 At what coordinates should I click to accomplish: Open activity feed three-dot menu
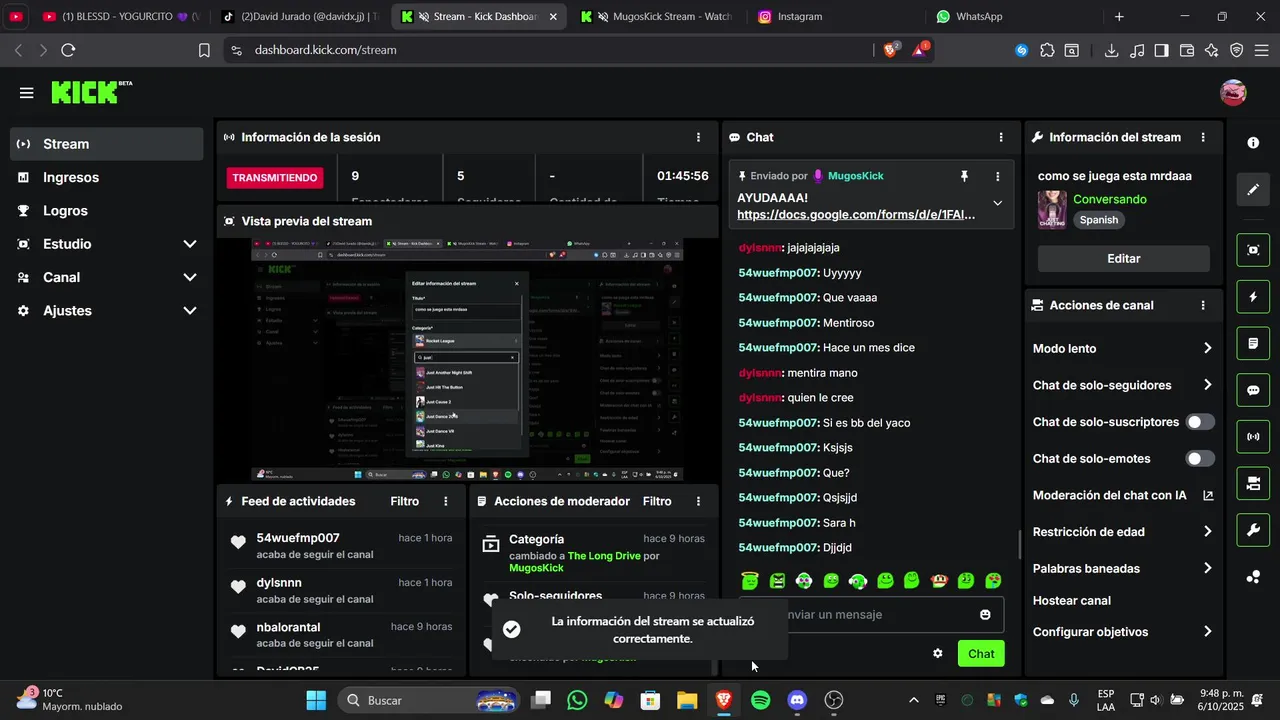(446, 501)
